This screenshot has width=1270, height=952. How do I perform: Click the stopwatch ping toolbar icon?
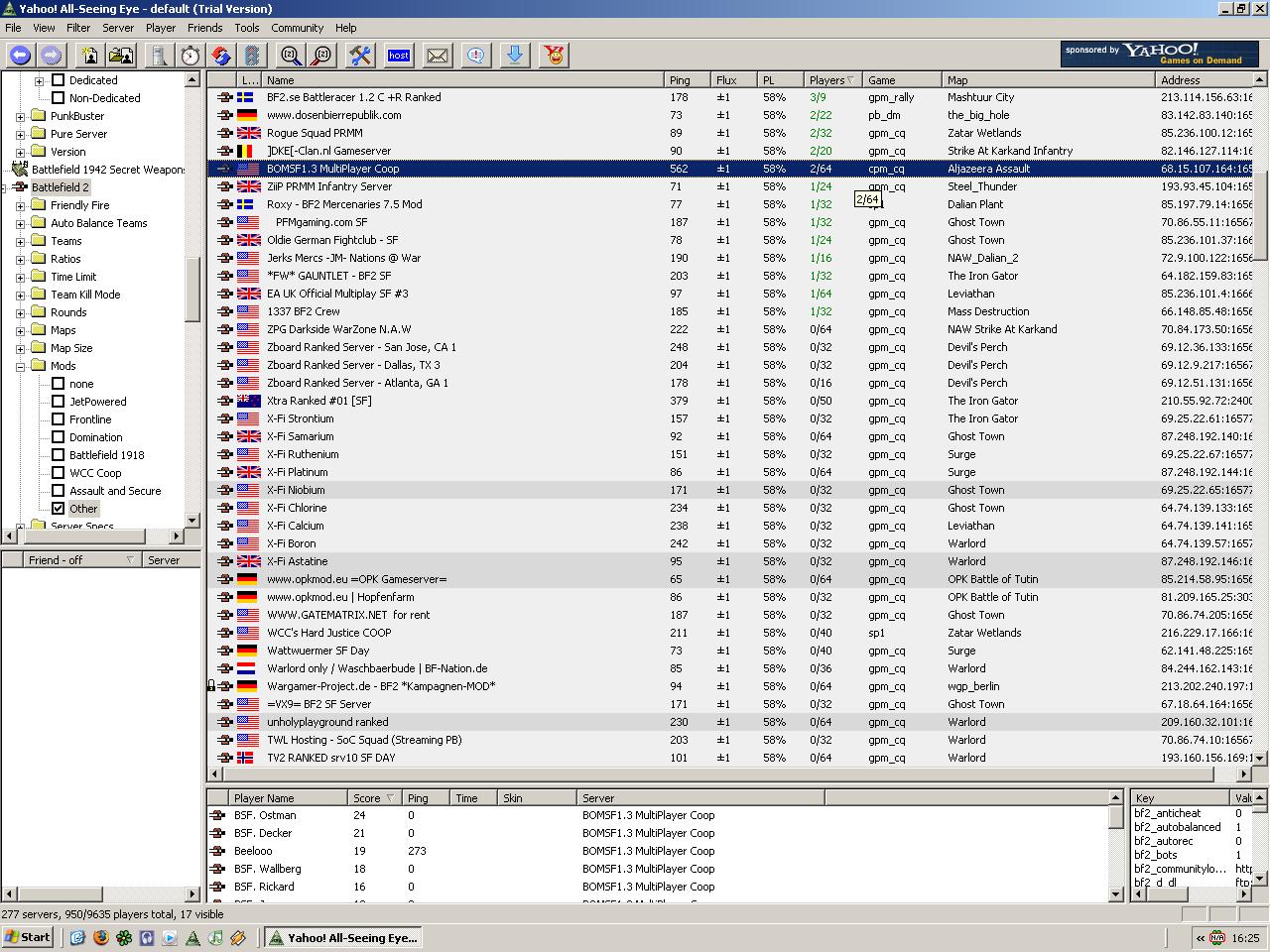click(x=190, y=56)
